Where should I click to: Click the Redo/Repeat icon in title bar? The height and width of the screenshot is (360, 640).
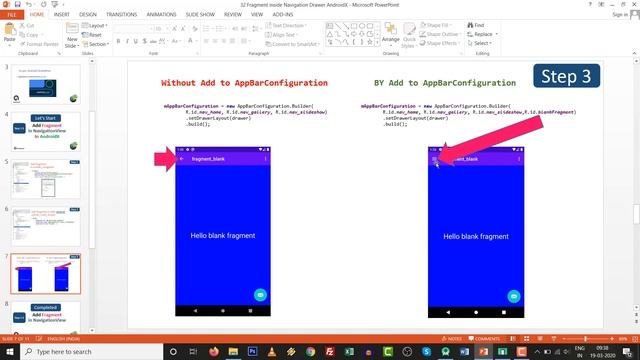(x=43, y=4)
